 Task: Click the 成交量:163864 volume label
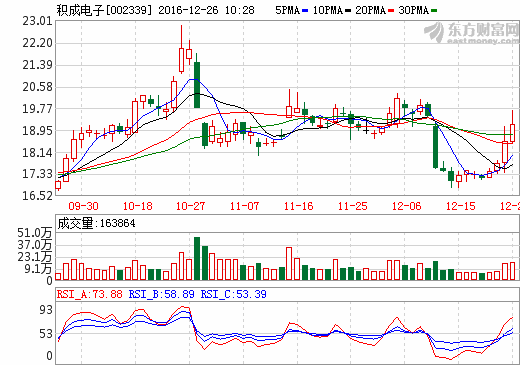(96, 223)
